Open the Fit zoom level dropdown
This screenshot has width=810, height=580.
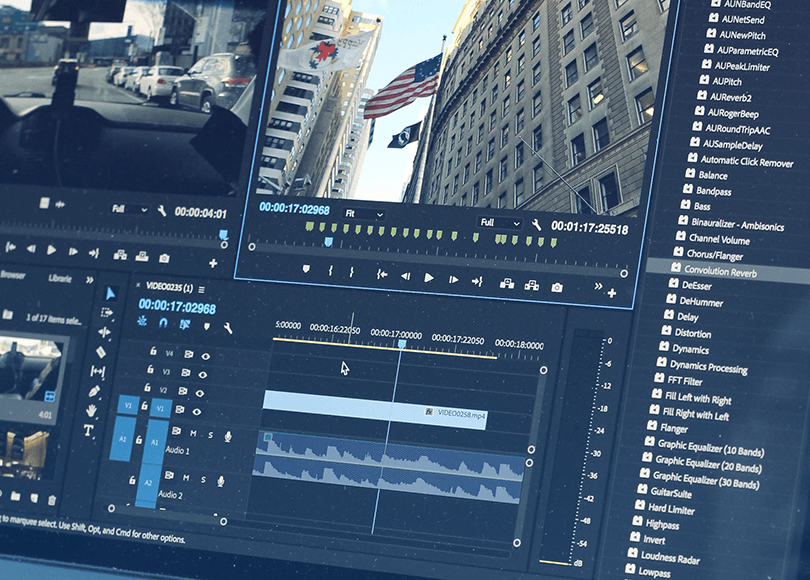click(364, 214)
